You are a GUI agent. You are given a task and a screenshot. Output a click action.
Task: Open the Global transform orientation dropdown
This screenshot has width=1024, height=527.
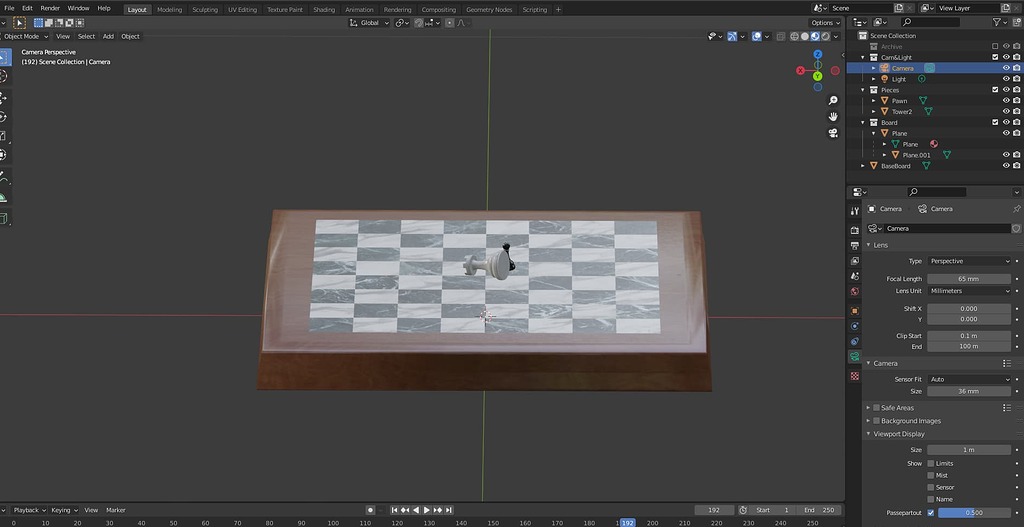point(369,23)
